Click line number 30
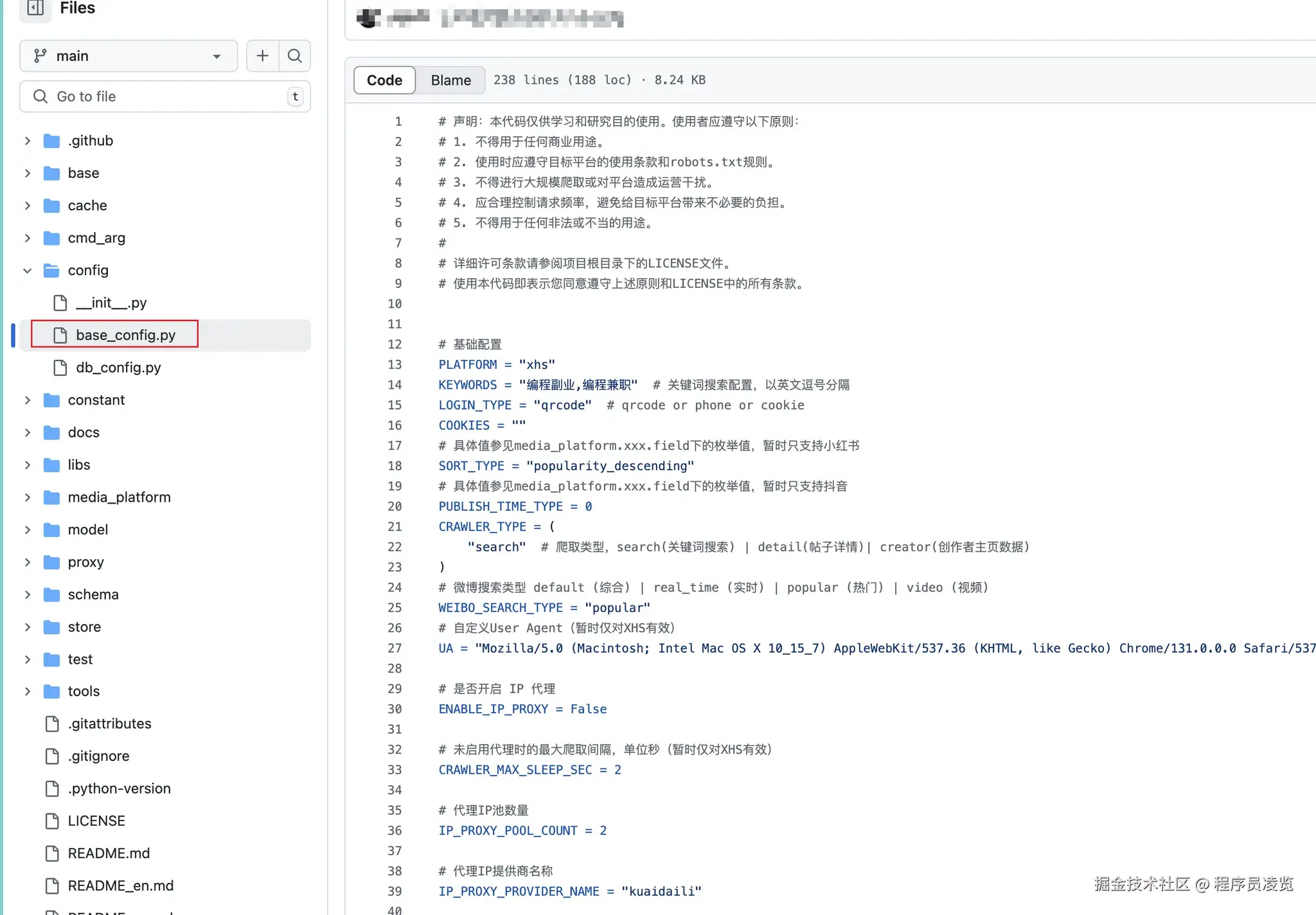Image resolution: width=1316 pixels, height=915 pixels. pos(395,709)
